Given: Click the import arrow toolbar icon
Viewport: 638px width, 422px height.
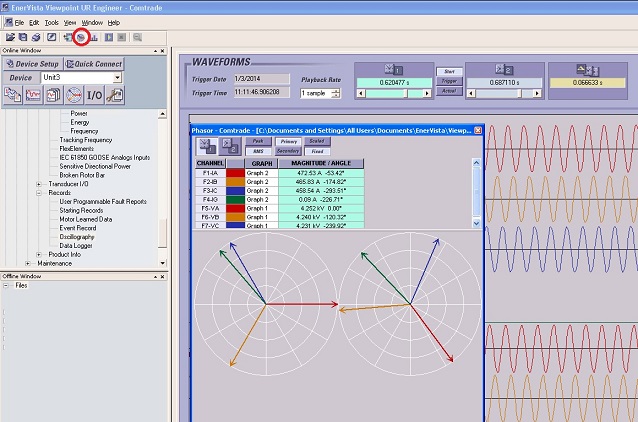Looking at the screenshot, I should 68,37.
